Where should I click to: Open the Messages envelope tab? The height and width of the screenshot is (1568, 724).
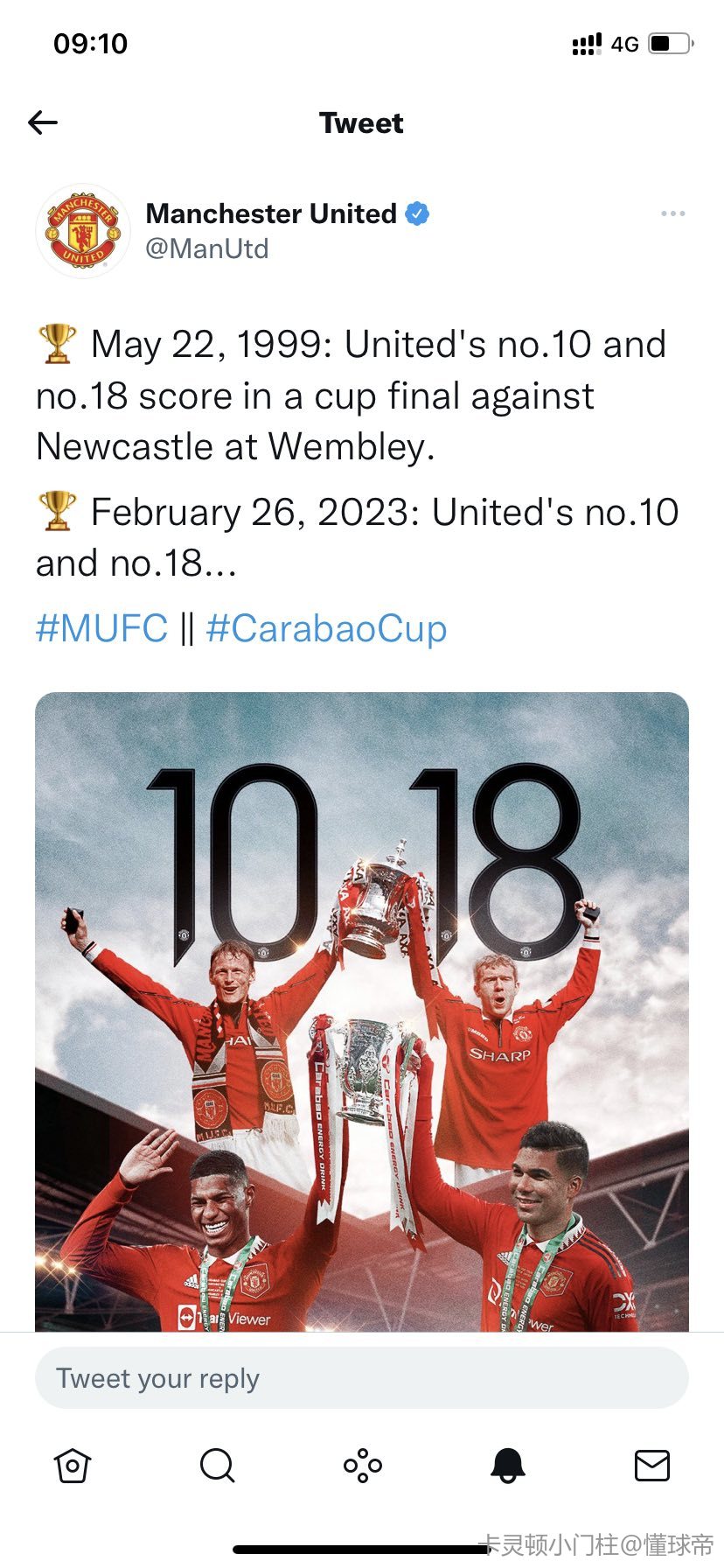pyautogui.click(x=651, y=1465)
